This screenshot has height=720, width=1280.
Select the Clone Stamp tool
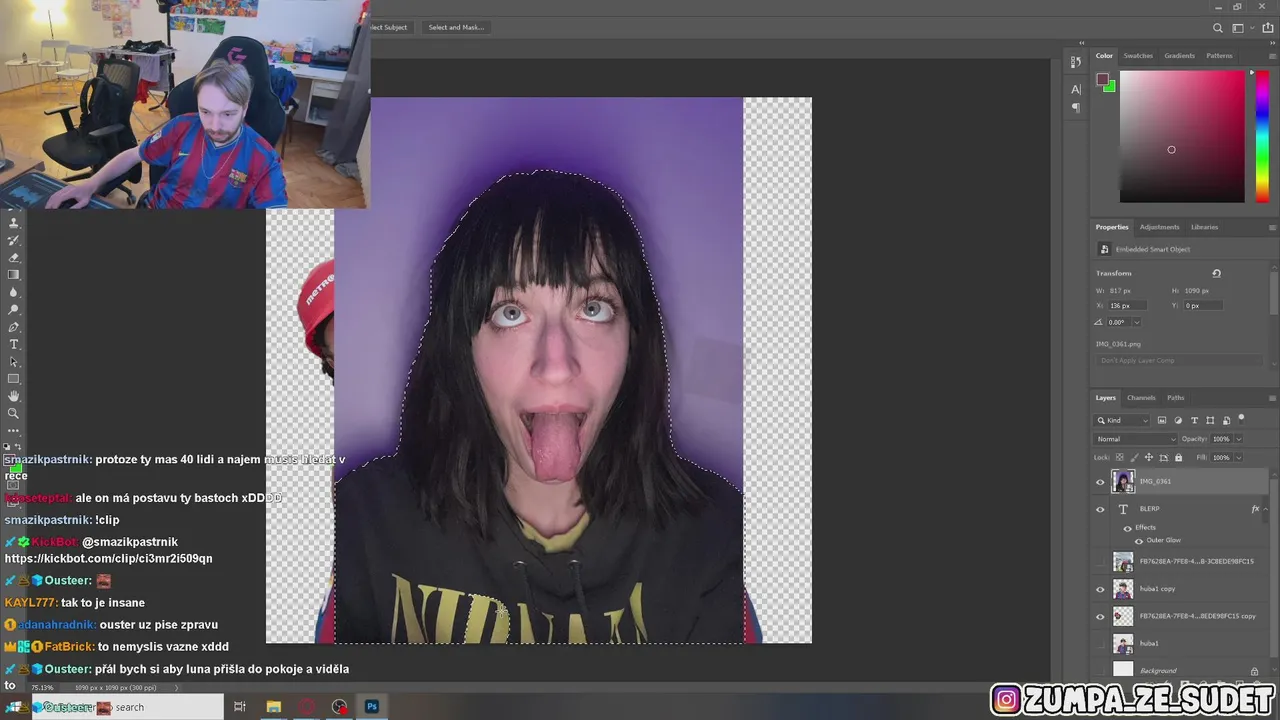[x=14, y=223]
